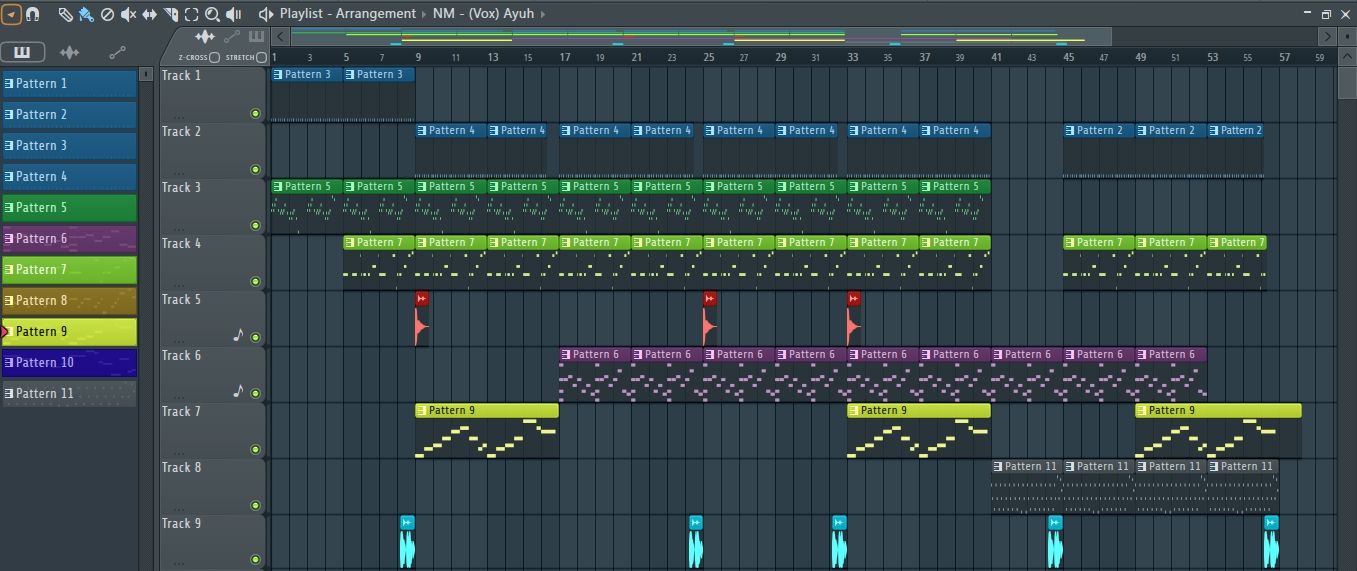Click the Track 9 header name
Image resolution: width=1357 pixels, height=571 pixels.
click(182, 524)
